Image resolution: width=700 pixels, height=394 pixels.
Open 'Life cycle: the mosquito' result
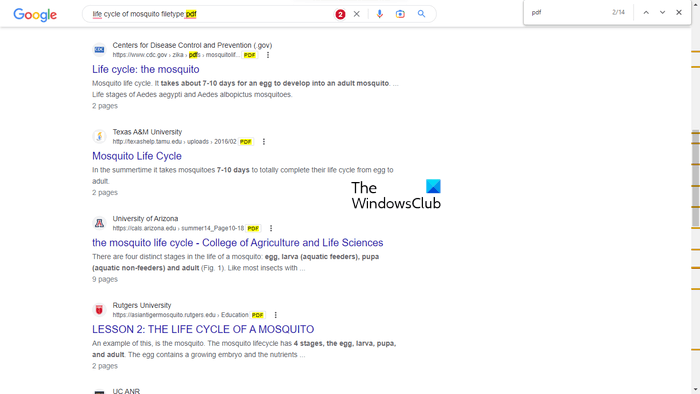pyautogui.click(x=146, y=69)
